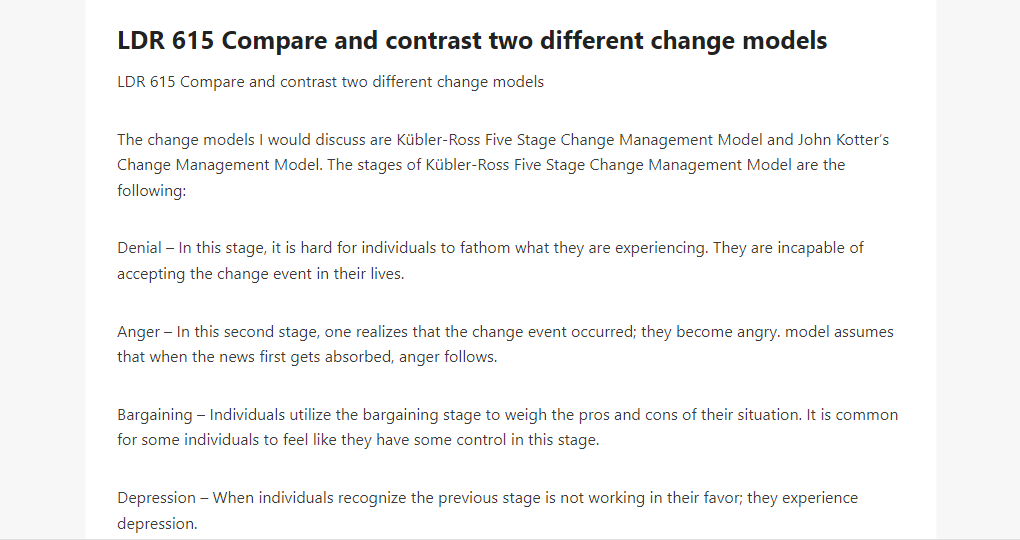Click the subtitle line below the heading
Screen dimensions: 1020x540
click(330, 82)
